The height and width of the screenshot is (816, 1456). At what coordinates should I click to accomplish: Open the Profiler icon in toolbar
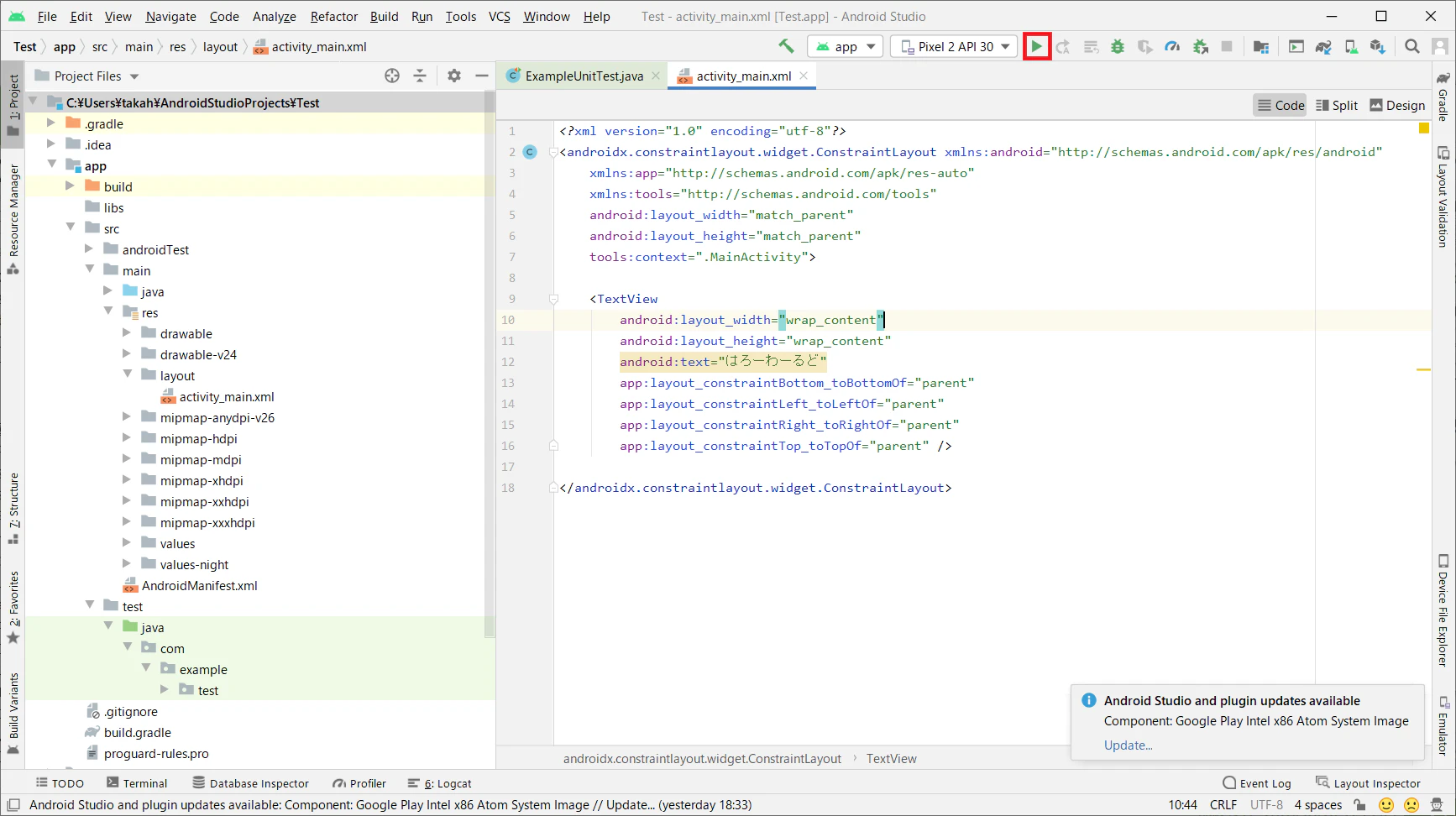(x=1172, y=47)
